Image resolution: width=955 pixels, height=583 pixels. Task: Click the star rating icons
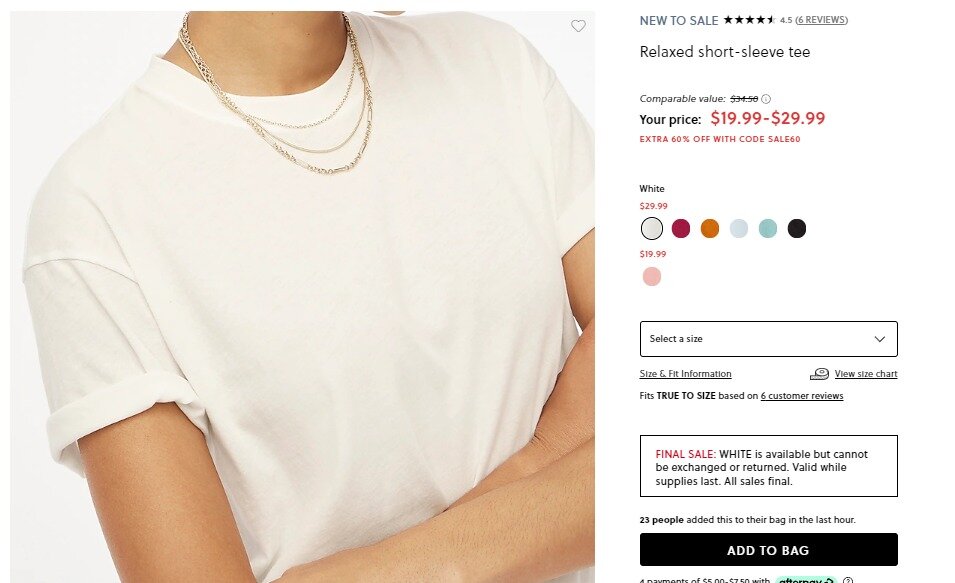coord(749,20)
